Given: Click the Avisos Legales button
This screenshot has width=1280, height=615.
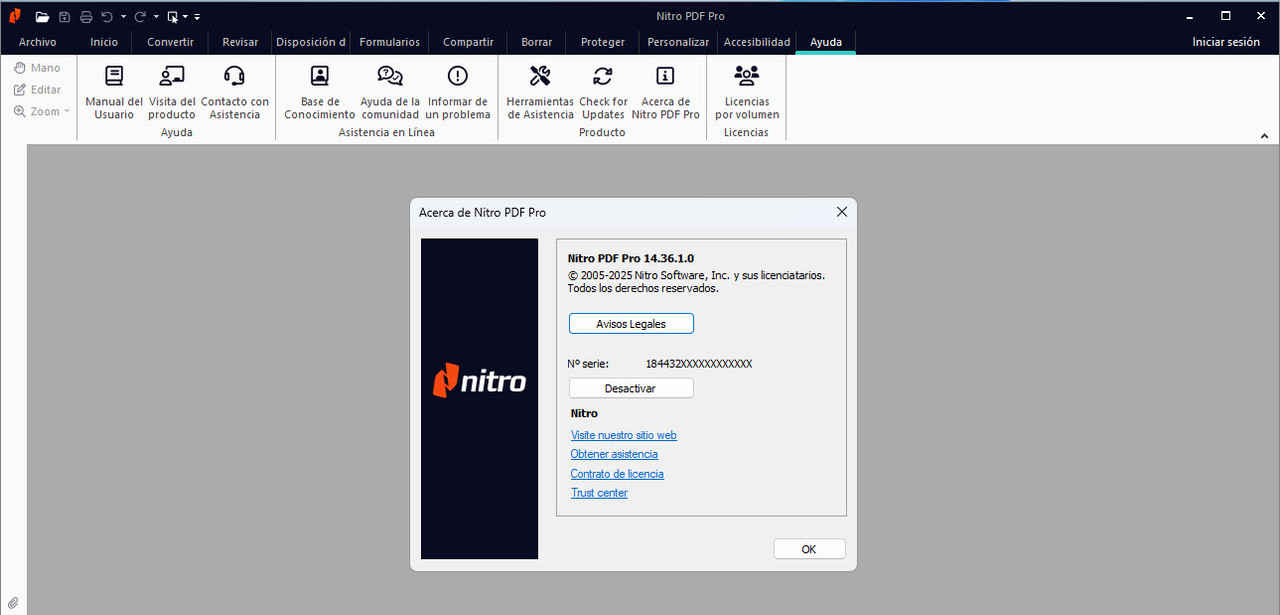Looking at the screenshot, I should pyautogui.click(x=631, y=324).
